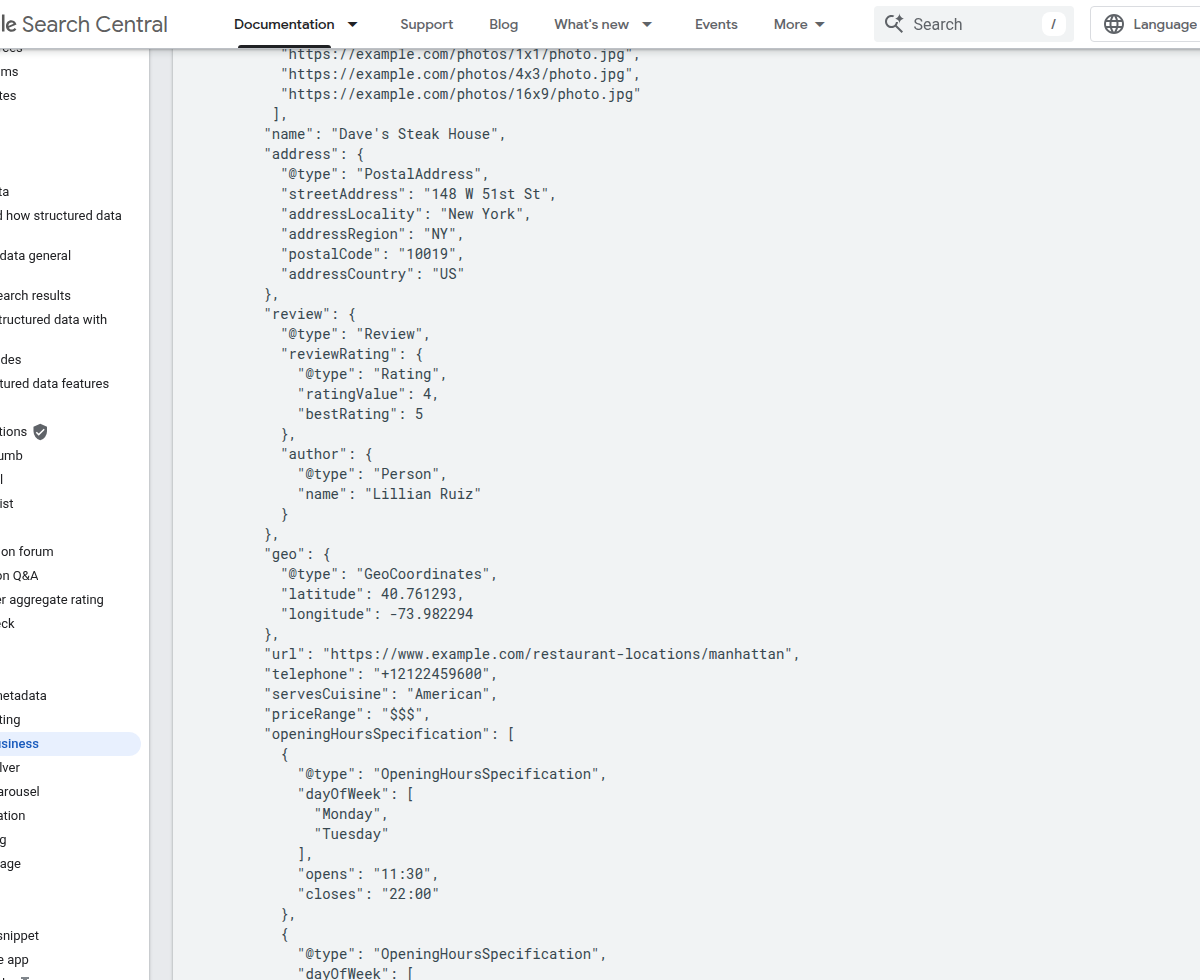
Task: Click the example.com restaurant-locations/manhattan URL line
Action: point(532,654)
